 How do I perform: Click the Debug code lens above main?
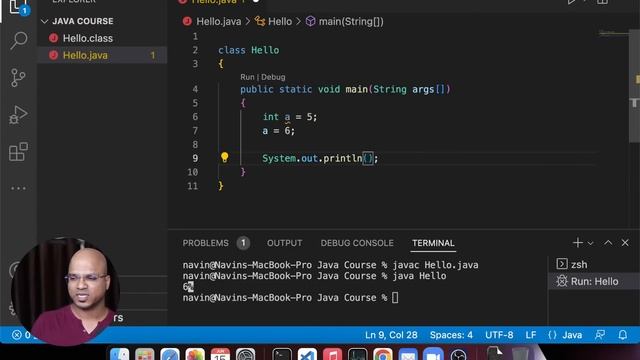click(x=273, y=77)
